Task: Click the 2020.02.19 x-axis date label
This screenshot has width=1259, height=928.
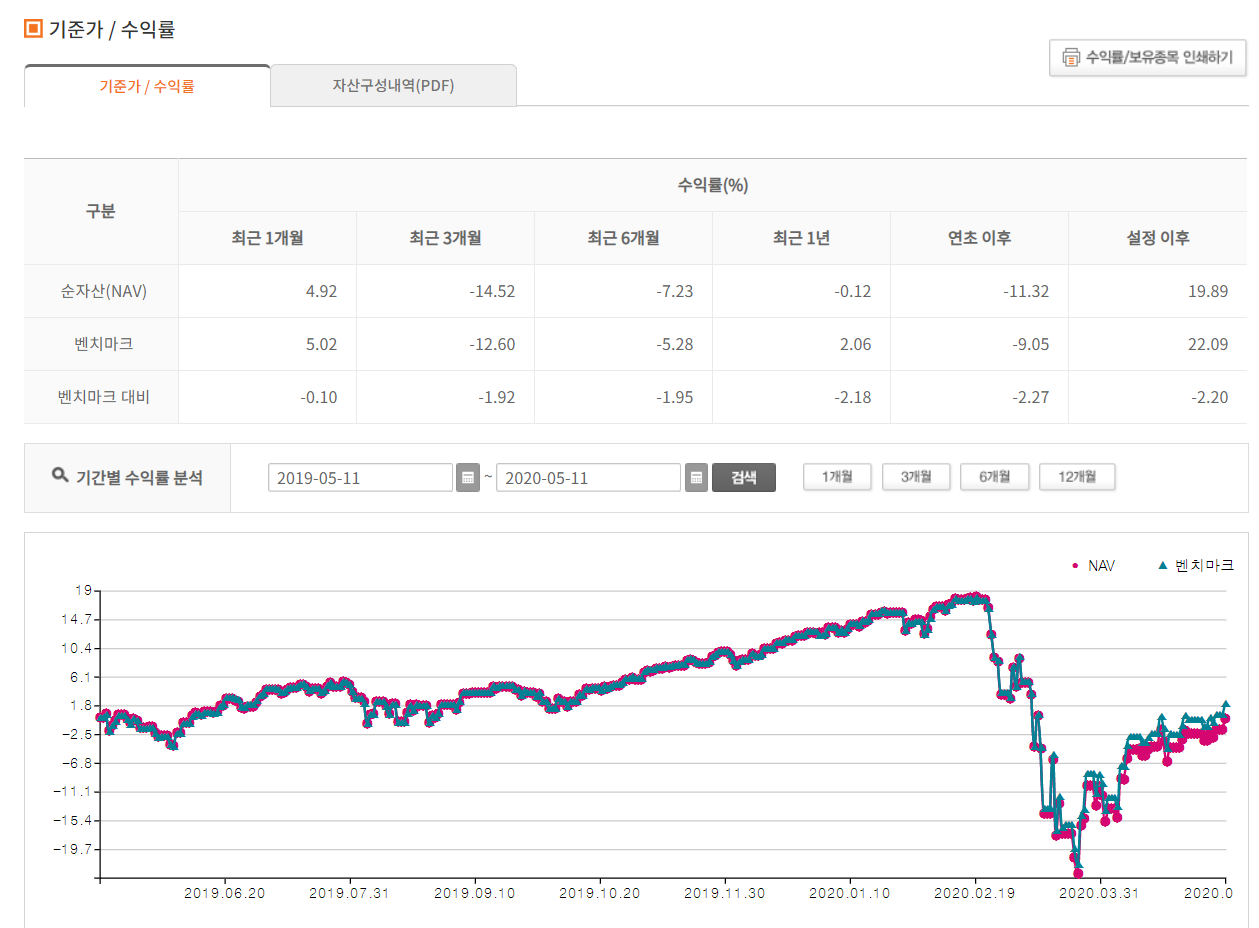Action: tap(974, 894)
